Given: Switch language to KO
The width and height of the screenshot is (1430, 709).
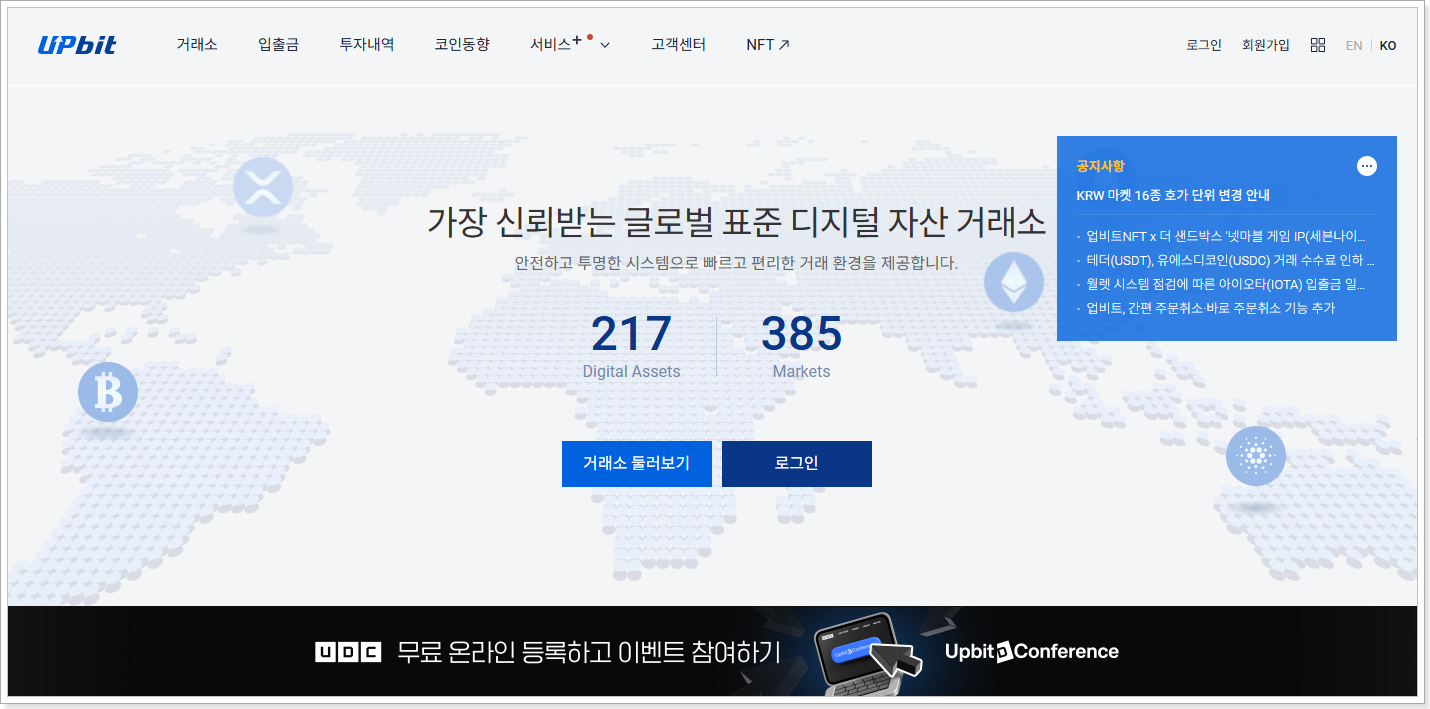Looking at the screenshot, I should pyautogui.click(x=1388, y=45).
